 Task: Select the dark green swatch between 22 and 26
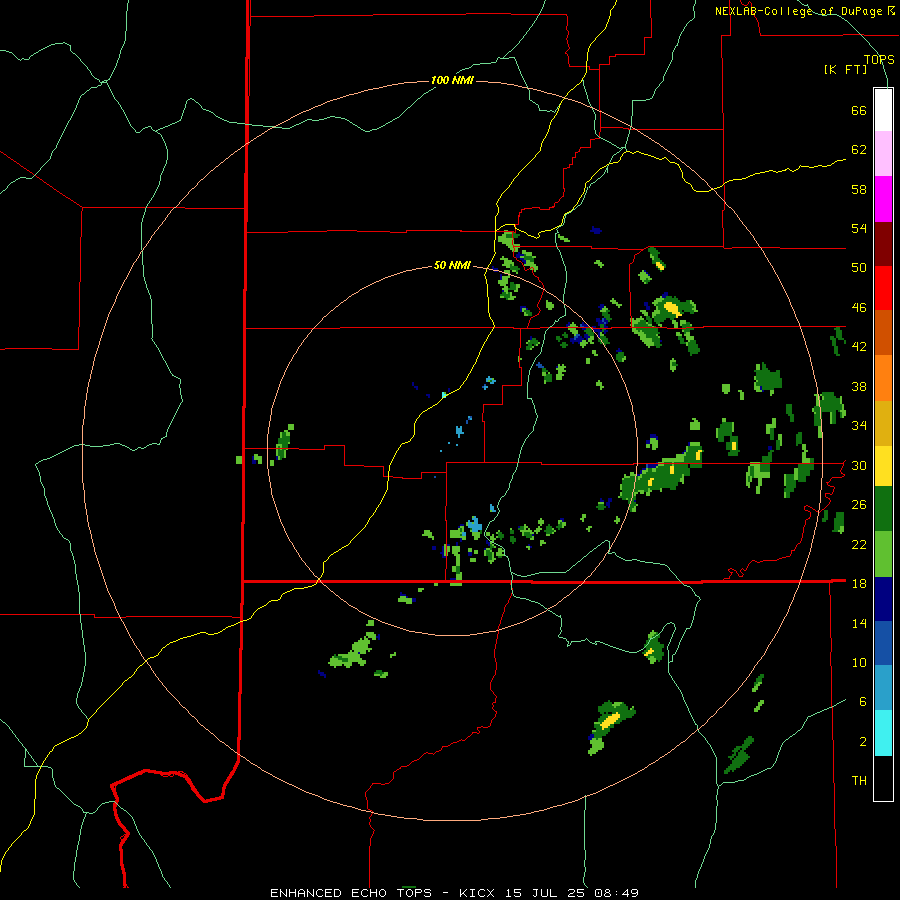click(x=883, y=509)
